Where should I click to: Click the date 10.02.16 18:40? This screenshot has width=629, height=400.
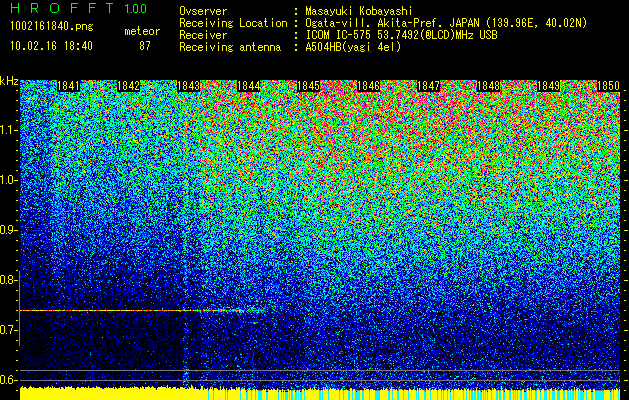[51, 46]
